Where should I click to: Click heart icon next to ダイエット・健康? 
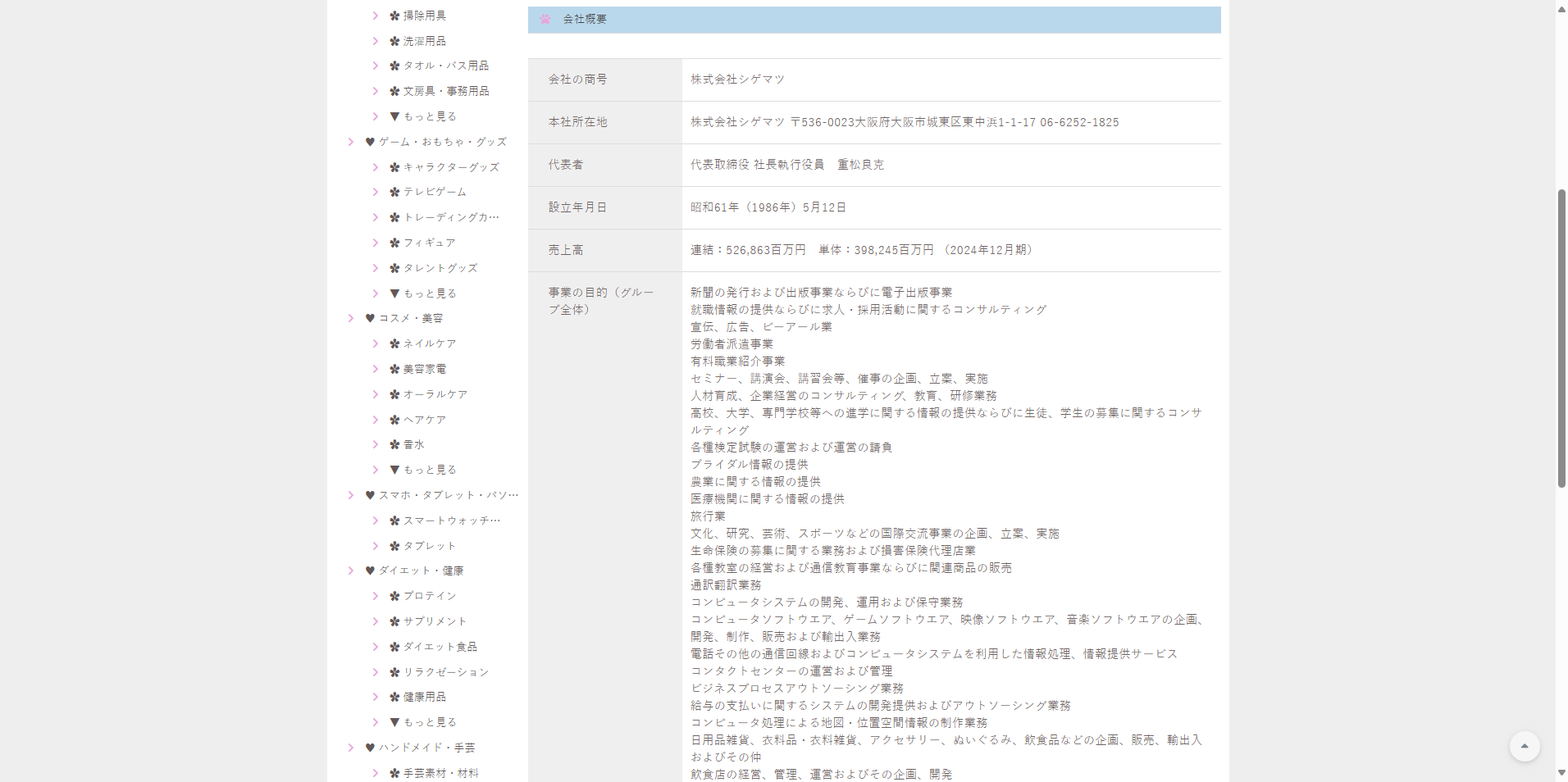370,571
